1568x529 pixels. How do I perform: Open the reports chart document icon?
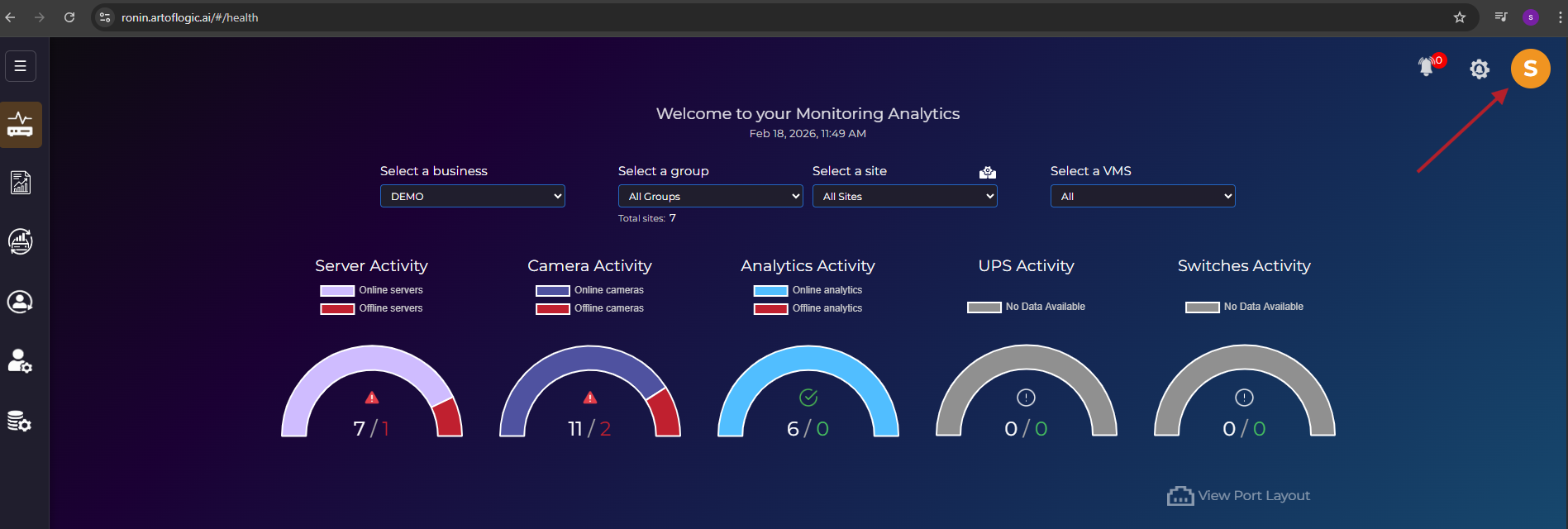click(21, 183)
